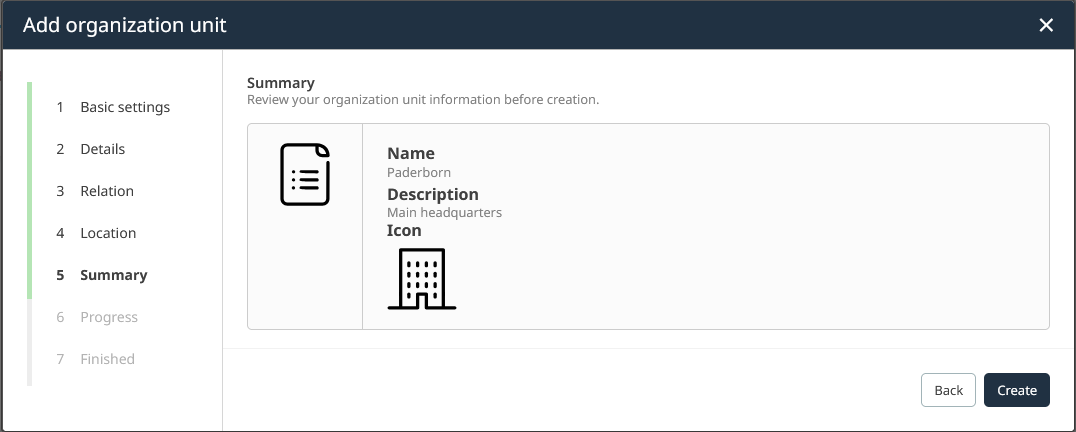
Task: Go to the Location step
Action: coord(96,233)
